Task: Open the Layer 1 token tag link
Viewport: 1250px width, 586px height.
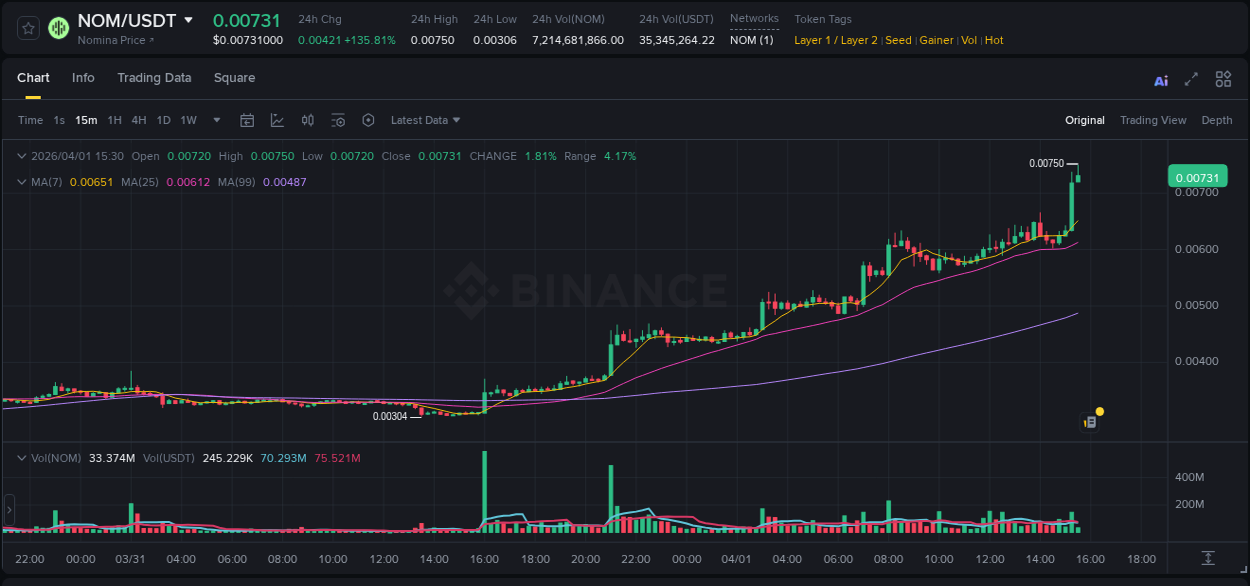Action: [813, 40]
